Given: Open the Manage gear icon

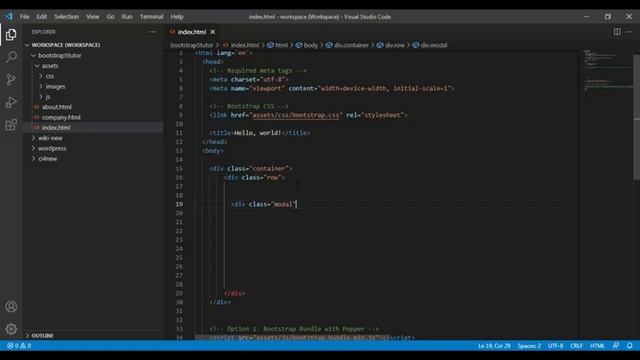Looking at the screenshot, I should (11, 329).
